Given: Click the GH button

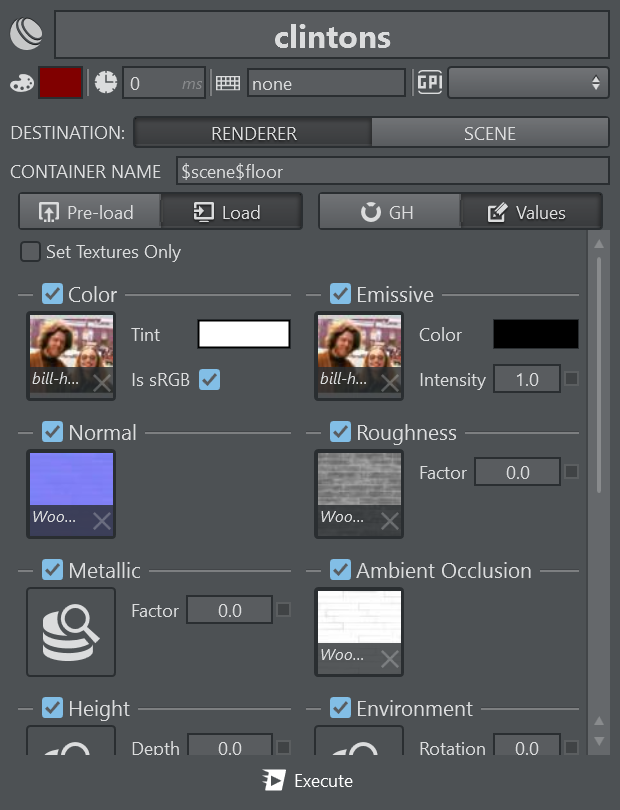Looking at the screenshot, I should tap(390, 212).
